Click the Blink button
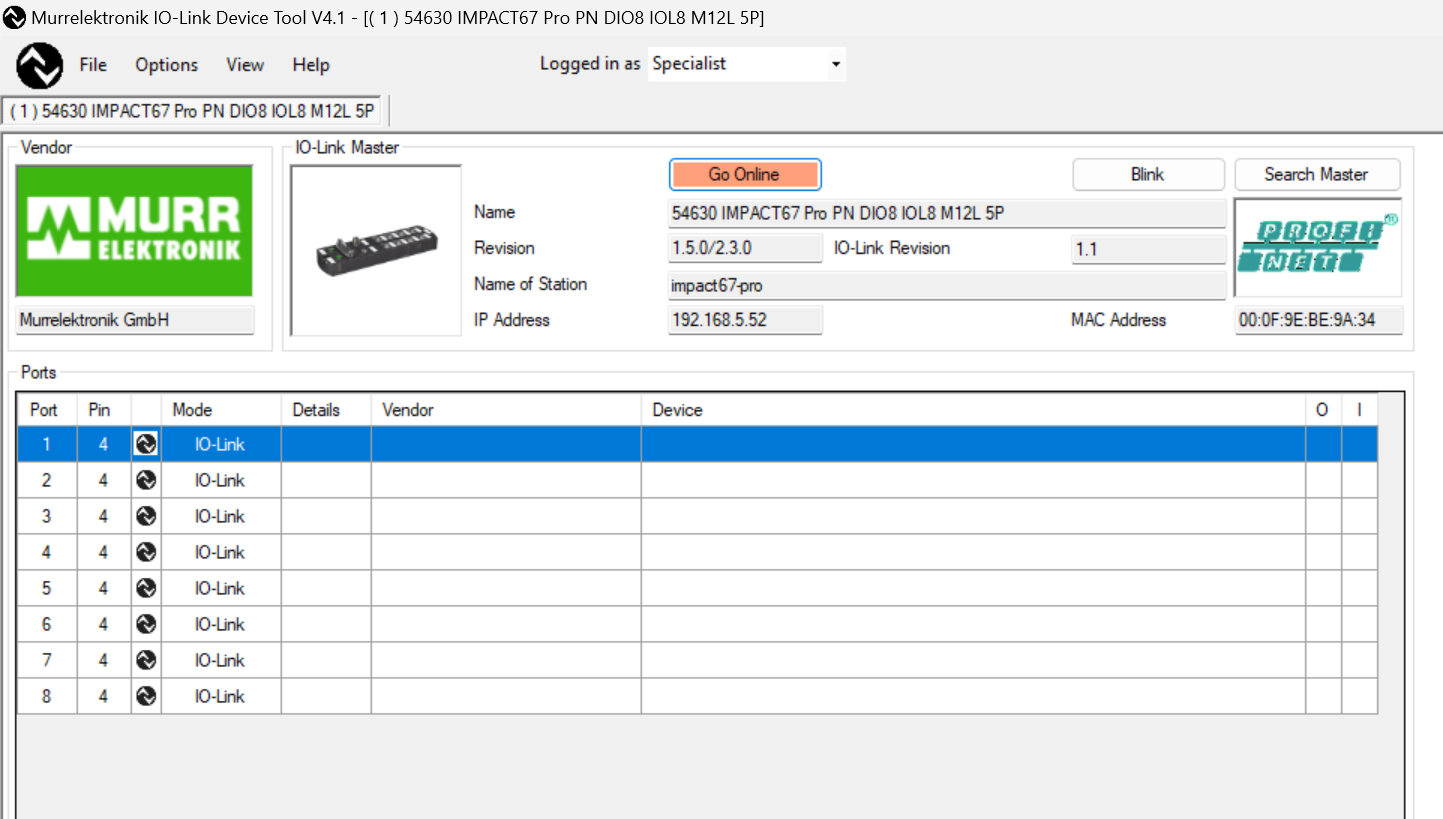Image resolution: width=1443 pixels, height=819 pixels. click(x=1148, y=174)
